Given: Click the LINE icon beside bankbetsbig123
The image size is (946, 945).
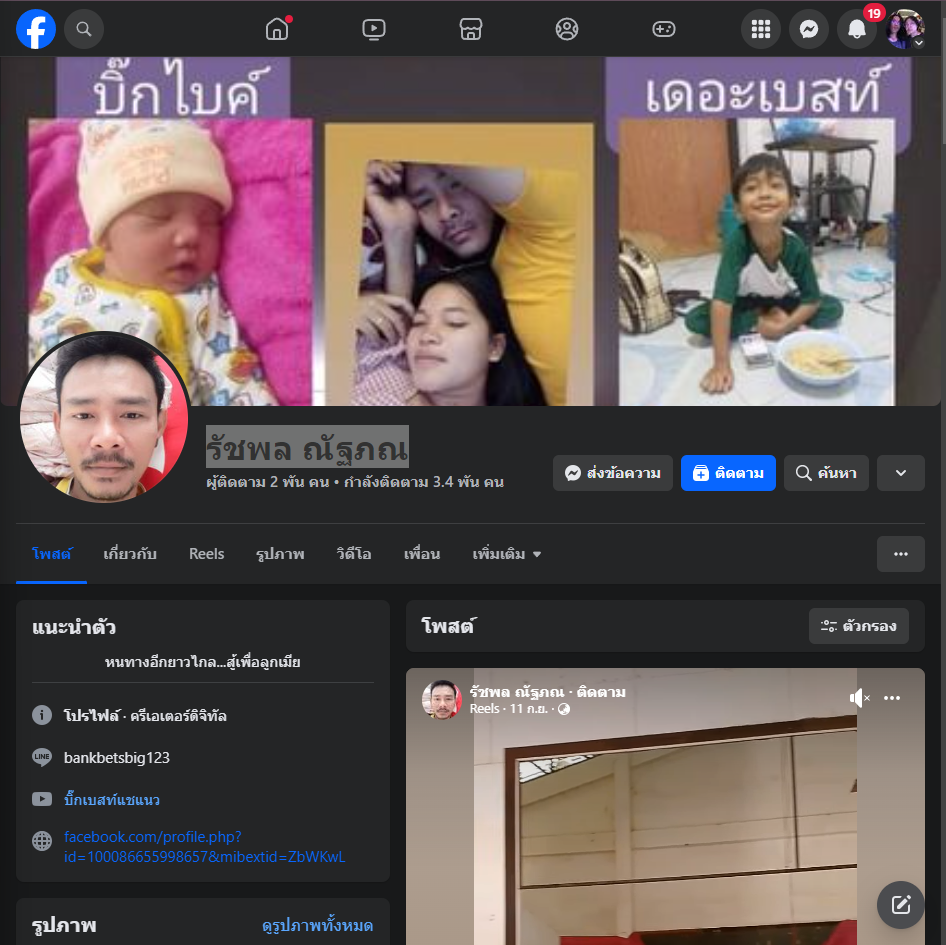Looking at the screenshot, I should pos(42,758).
